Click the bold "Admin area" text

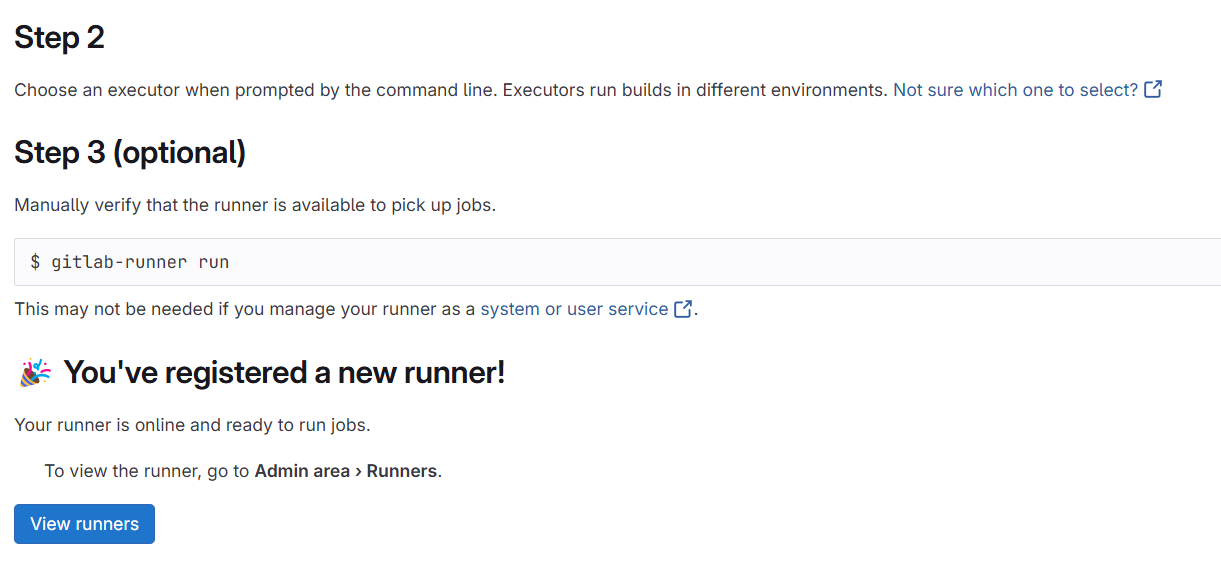(302, 471)
